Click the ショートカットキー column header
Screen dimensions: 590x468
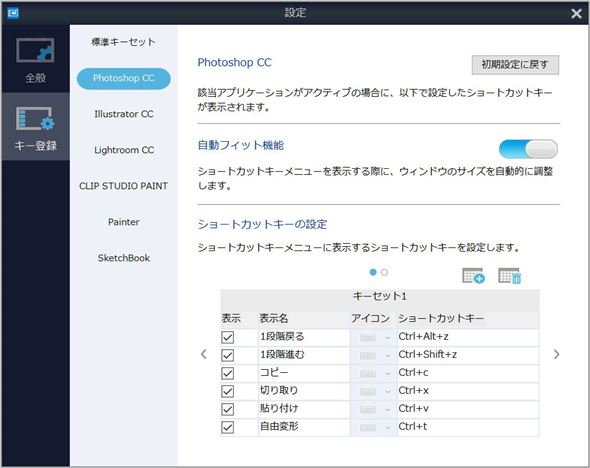pos(441,319)
